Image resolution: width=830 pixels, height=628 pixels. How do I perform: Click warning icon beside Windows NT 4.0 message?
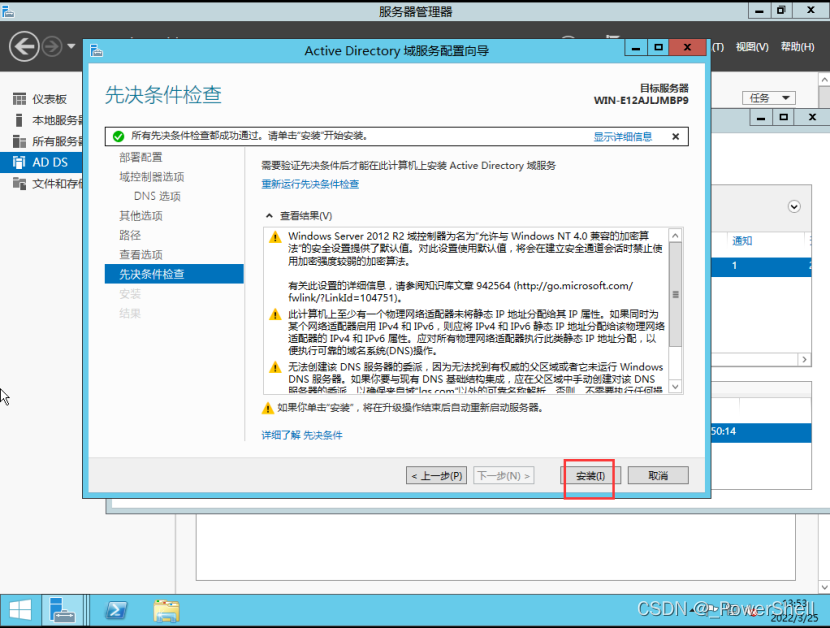[x=275, y=237]
